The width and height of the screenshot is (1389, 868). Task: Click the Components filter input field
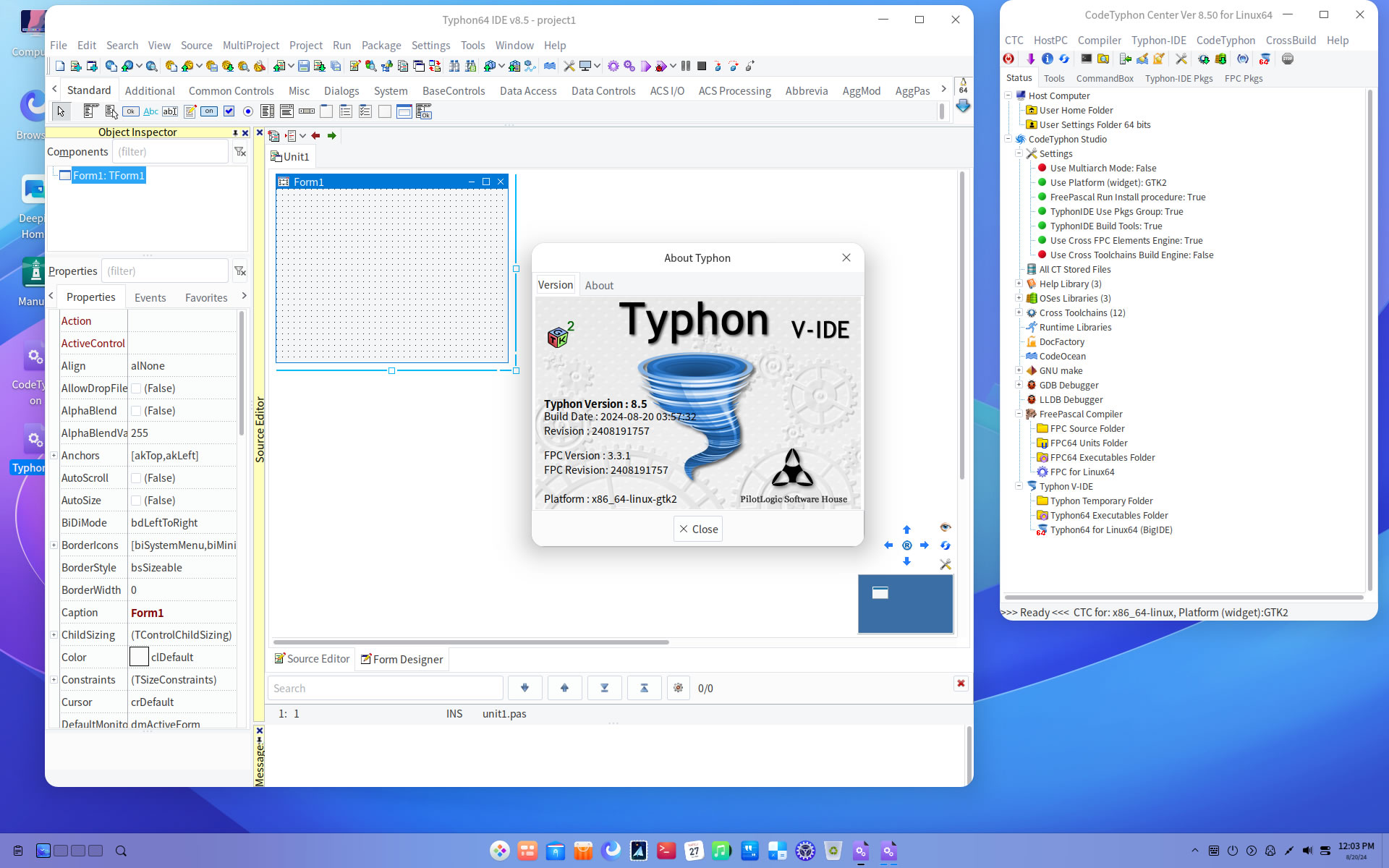point(171,152)
